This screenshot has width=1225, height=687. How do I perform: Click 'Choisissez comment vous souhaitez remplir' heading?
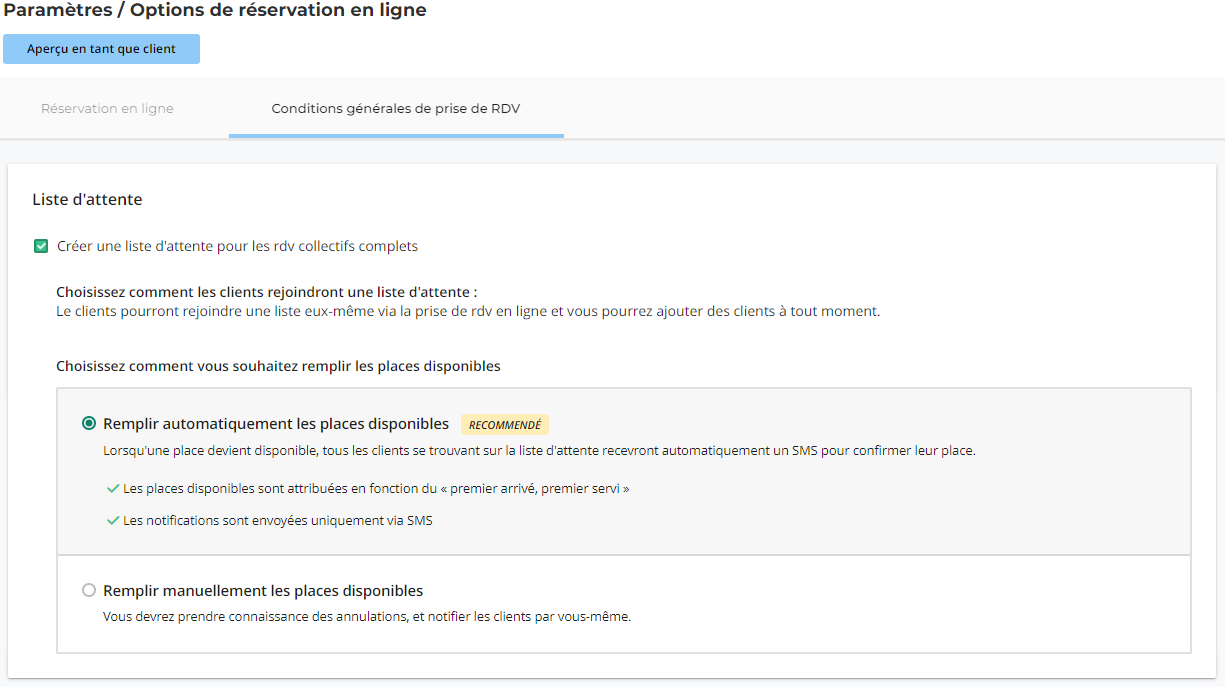[278, 366]
